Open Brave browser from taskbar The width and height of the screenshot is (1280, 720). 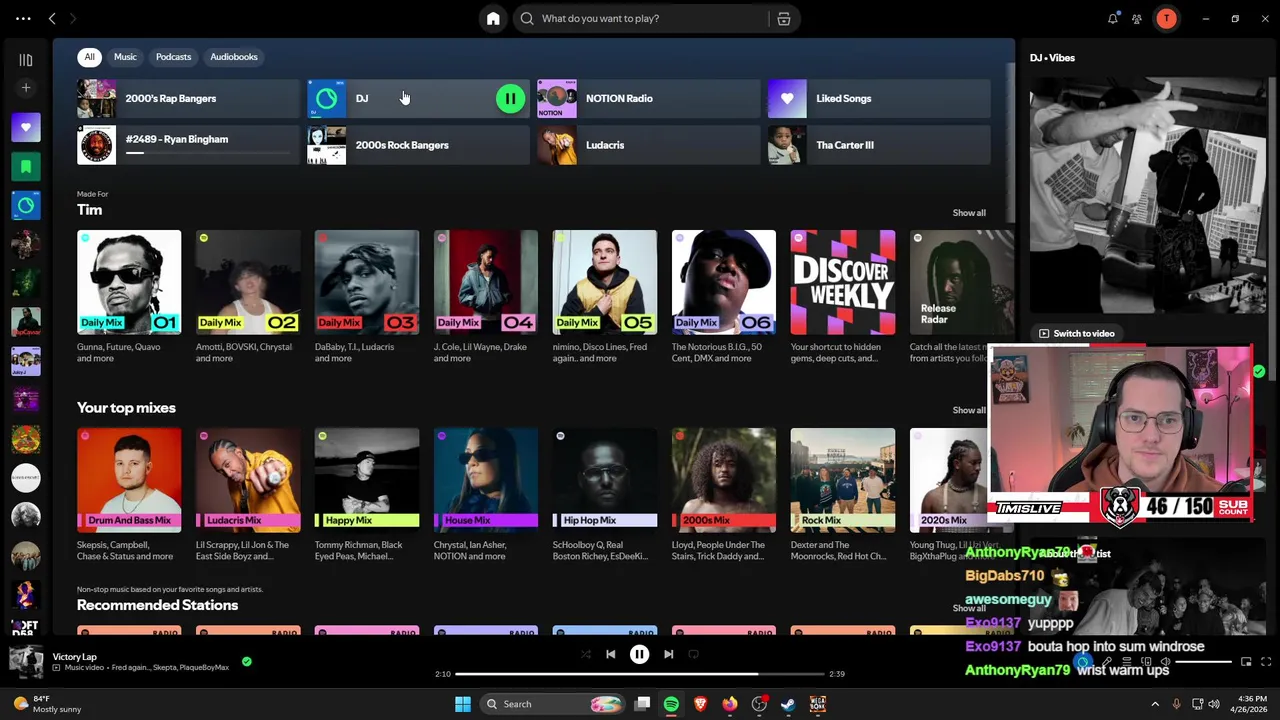701,704
